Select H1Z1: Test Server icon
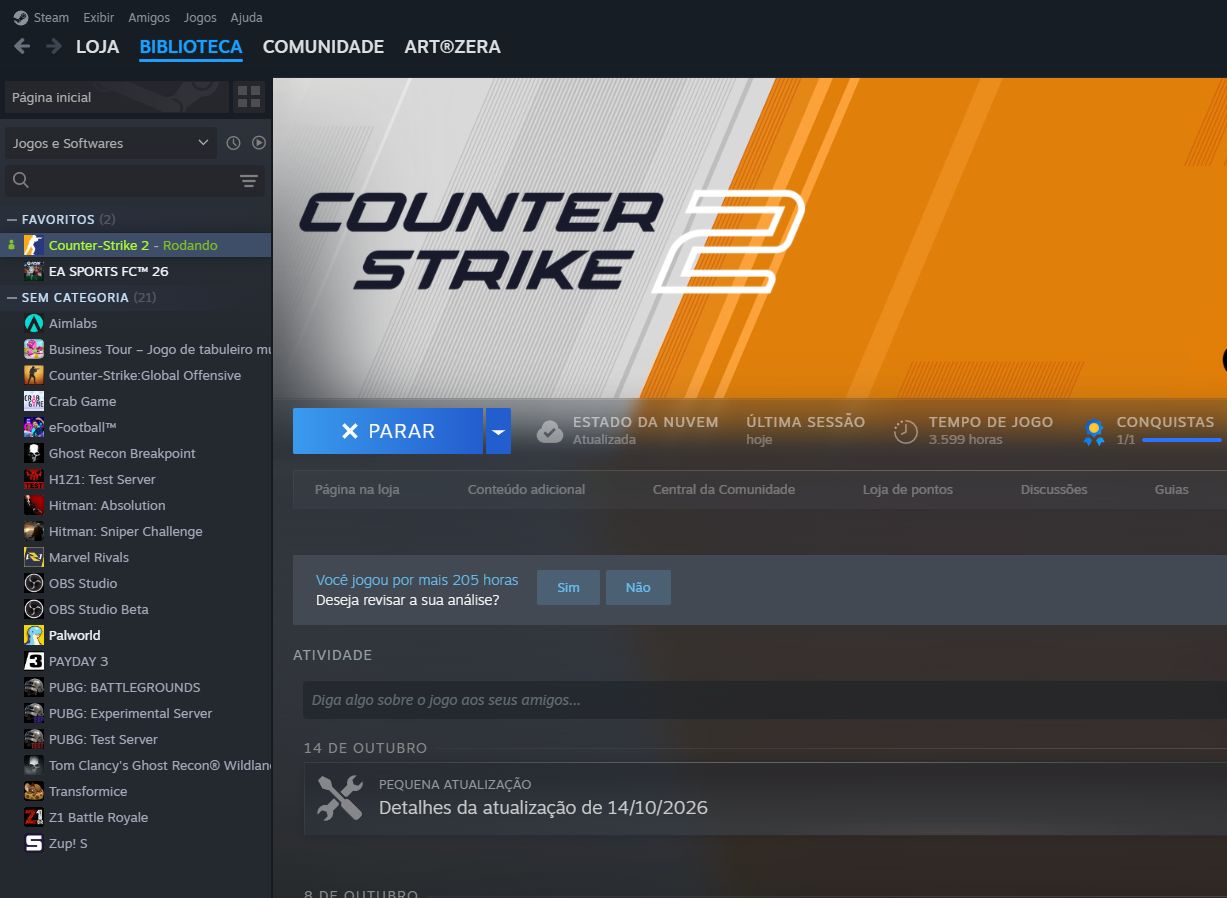1227x898 pixels. click(33, 479)
